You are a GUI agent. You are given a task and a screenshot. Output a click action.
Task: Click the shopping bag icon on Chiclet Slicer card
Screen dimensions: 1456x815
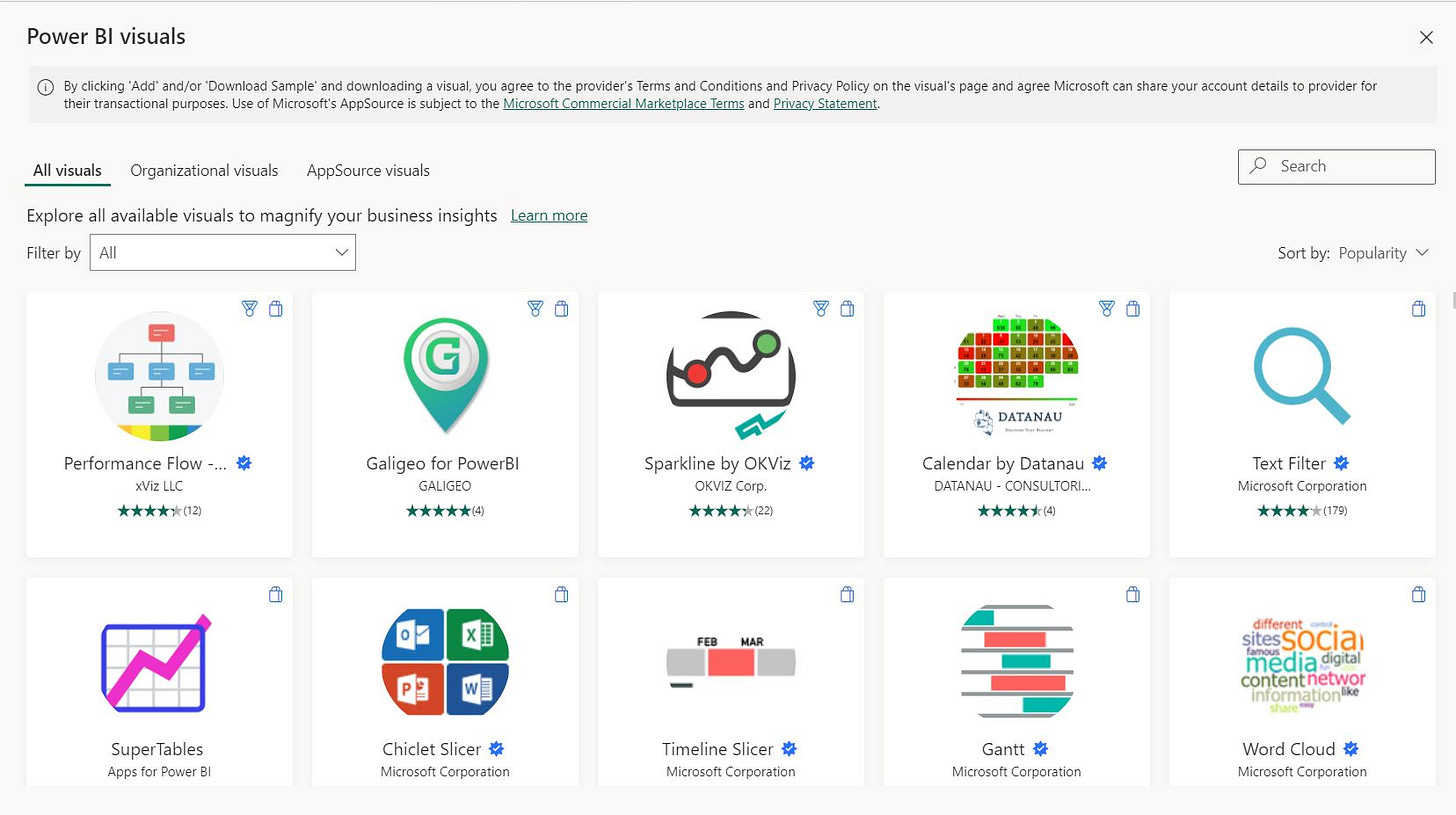tap(561, 595)
